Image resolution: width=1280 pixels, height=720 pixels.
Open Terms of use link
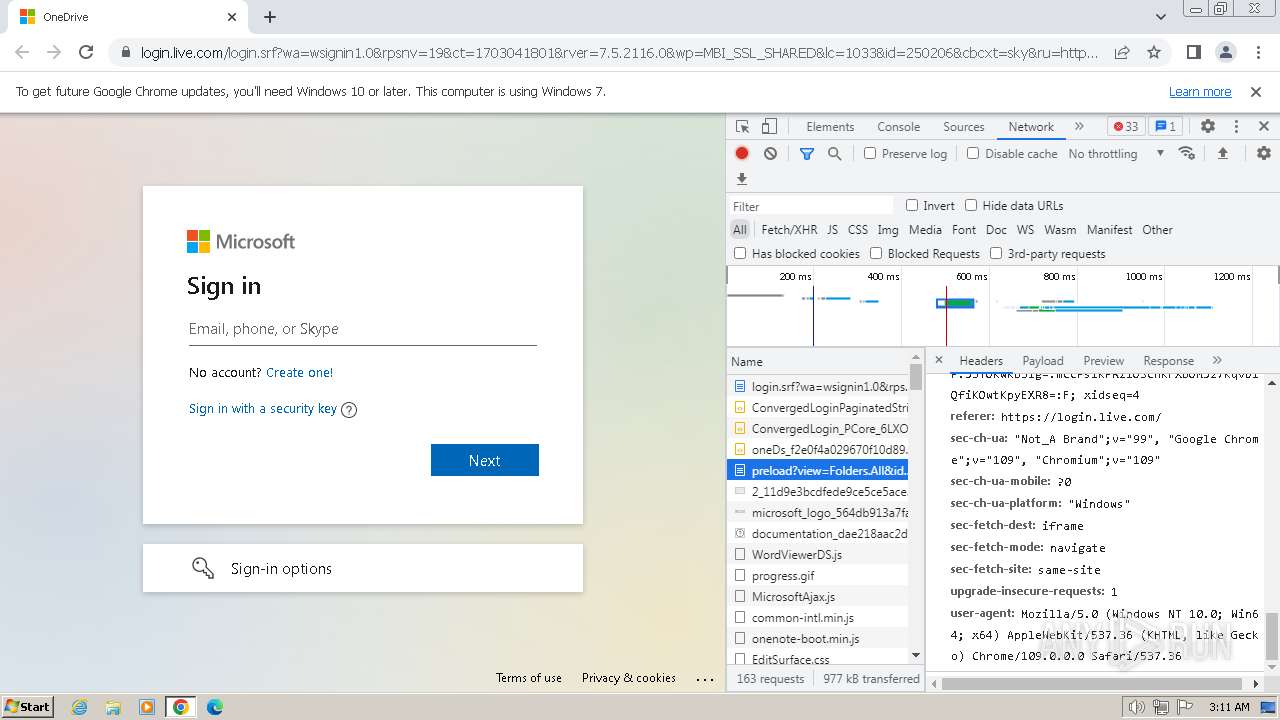coord(529,678)
